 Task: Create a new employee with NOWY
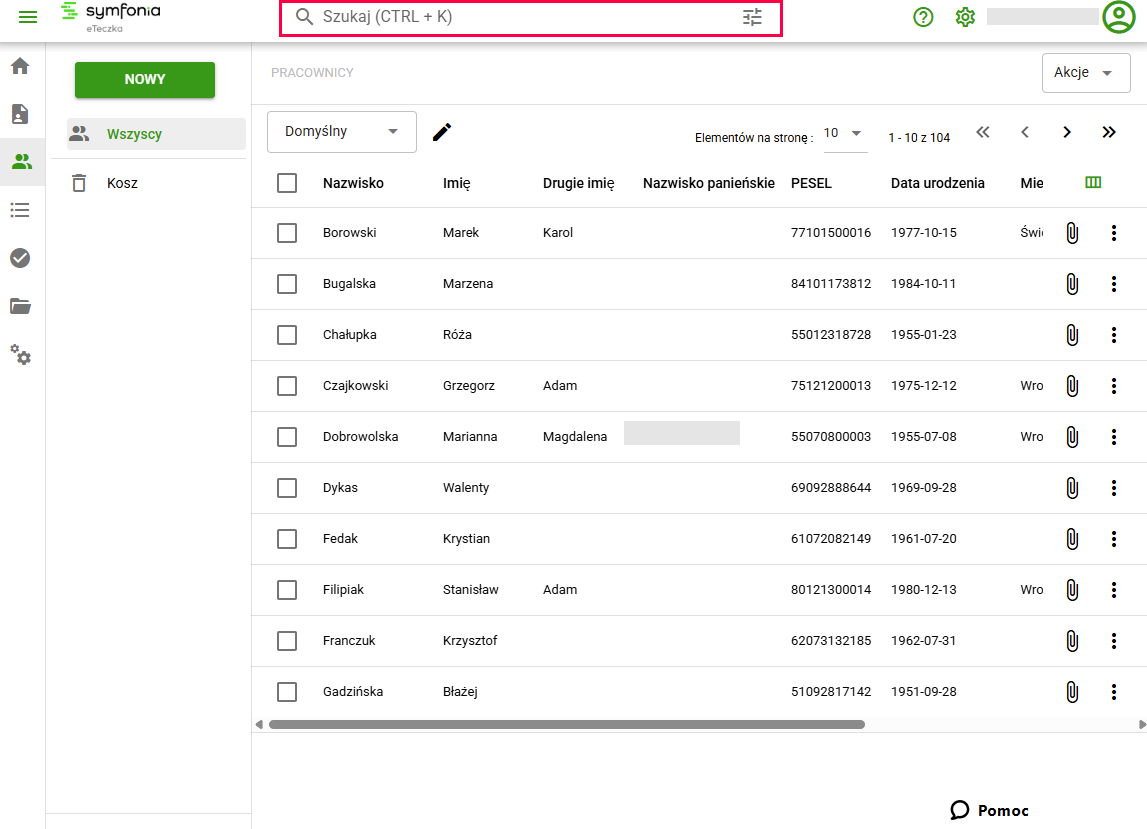point(145,79)
